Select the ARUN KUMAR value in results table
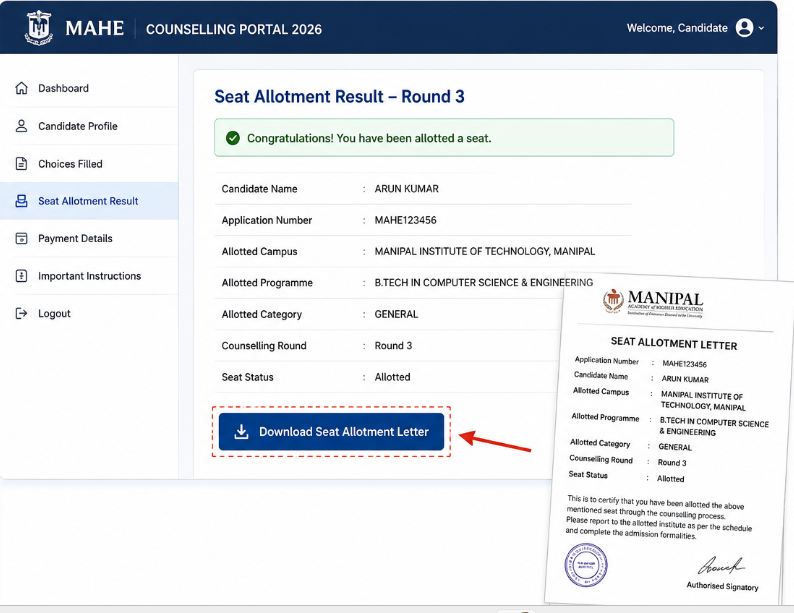The height and width of the screenshot is (613, 794). coord(407,189)
